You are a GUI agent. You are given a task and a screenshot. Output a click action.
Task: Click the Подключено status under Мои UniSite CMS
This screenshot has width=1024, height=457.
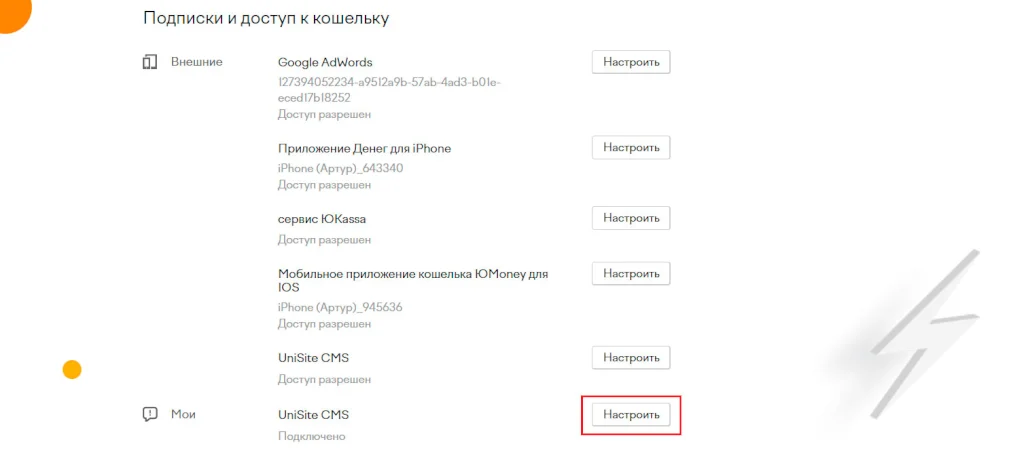click(311, 436)
